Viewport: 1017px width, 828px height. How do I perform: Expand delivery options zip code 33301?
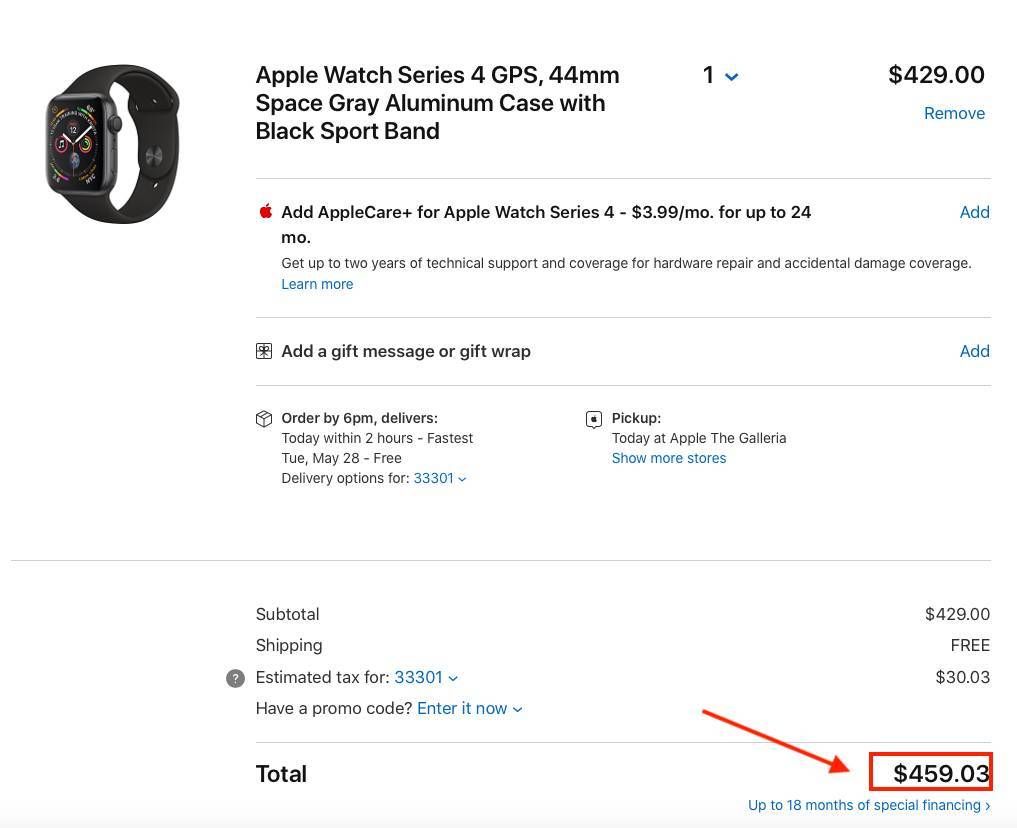[440, 479]
